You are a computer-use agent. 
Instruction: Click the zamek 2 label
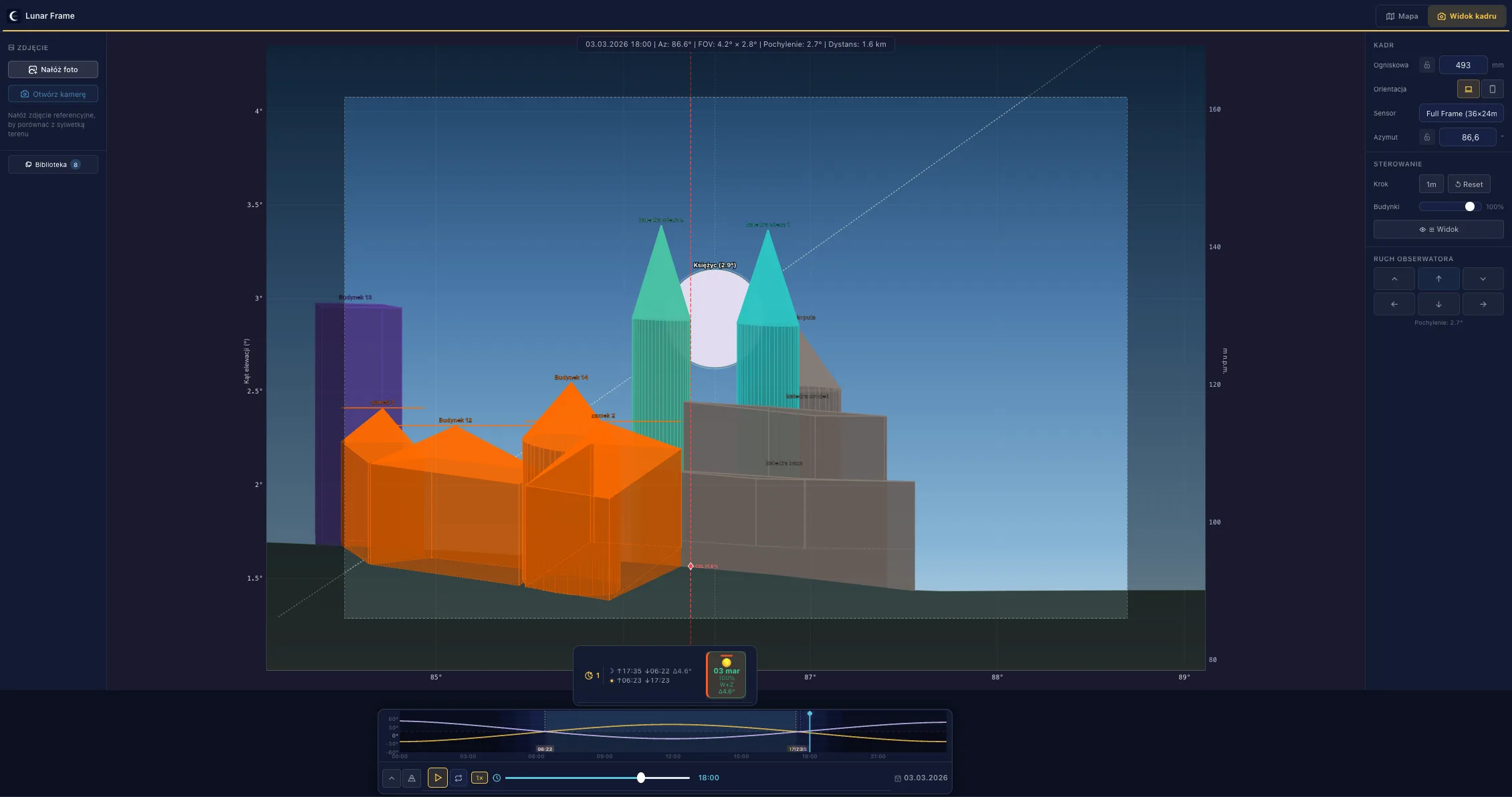pos(603,416)
